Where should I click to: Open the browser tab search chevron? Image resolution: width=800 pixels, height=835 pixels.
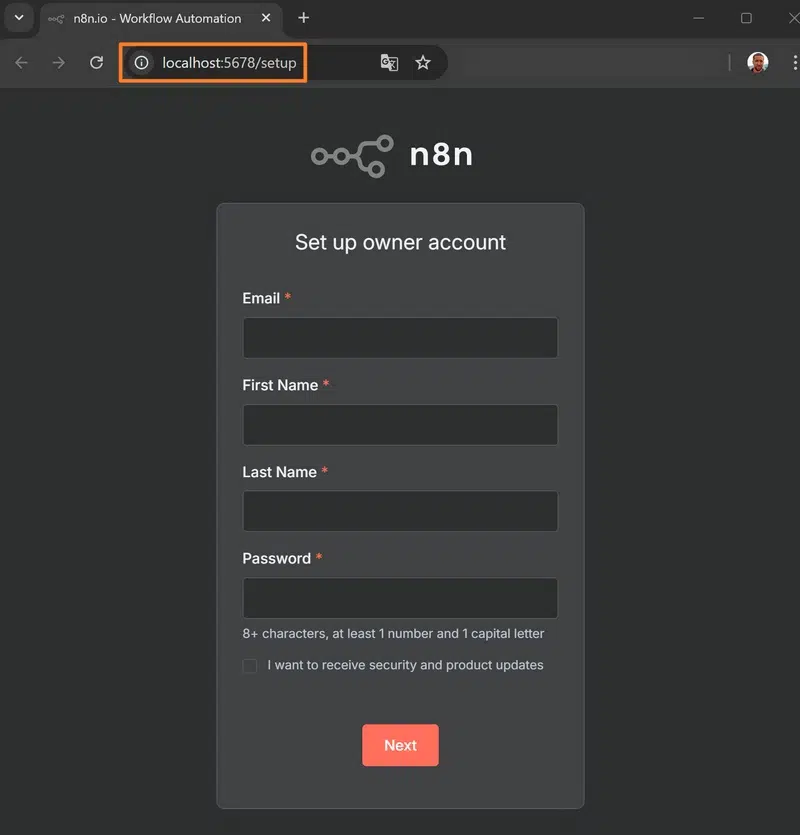[x=17, y=18]
